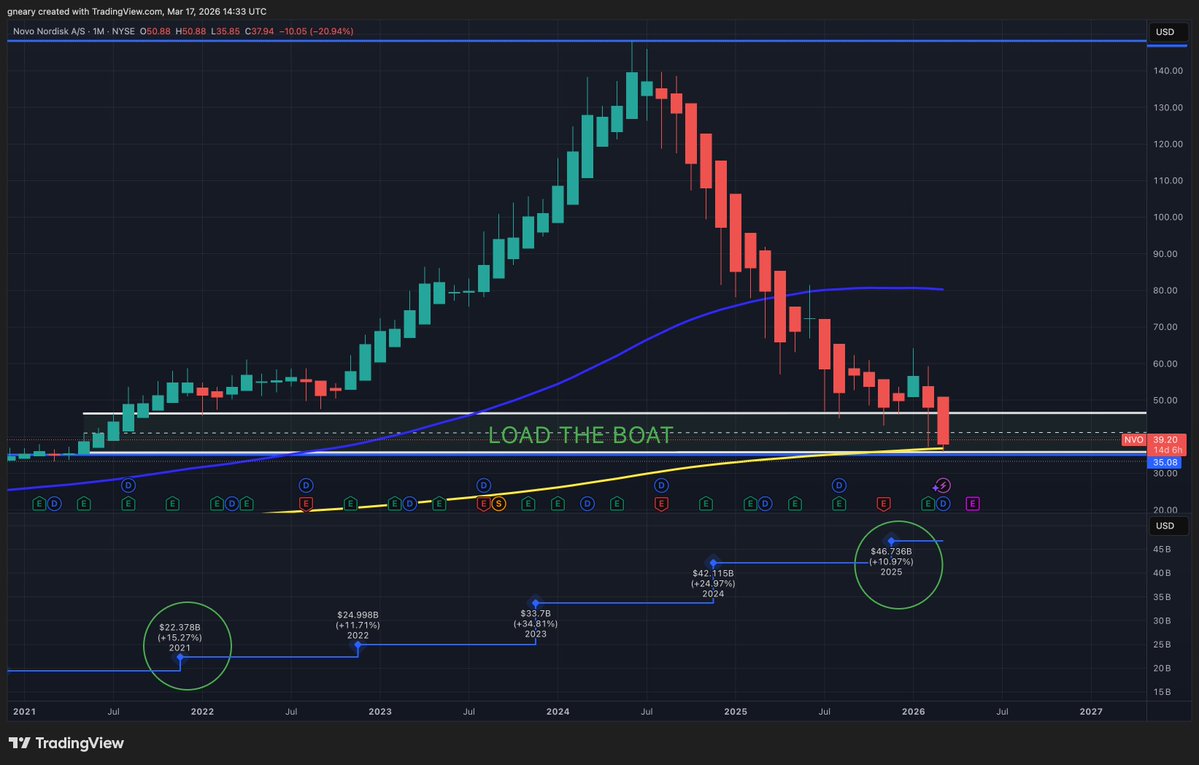This screenshot has height=765, width=1199.
Task: Click the red E marker beside the split marker
Action: (x=483, y=503)
